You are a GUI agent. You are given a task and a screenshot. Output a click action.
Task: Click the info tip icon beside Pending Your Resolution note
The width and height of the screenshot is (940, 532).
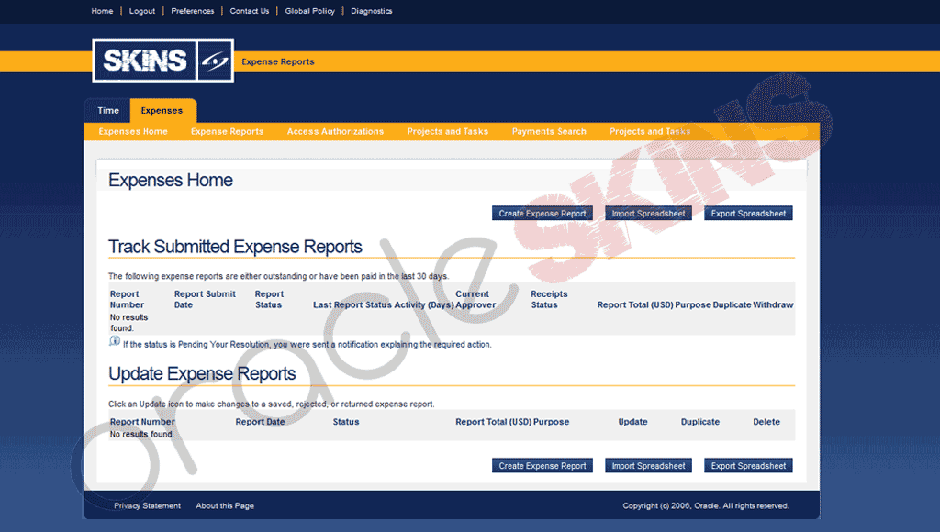114,342
